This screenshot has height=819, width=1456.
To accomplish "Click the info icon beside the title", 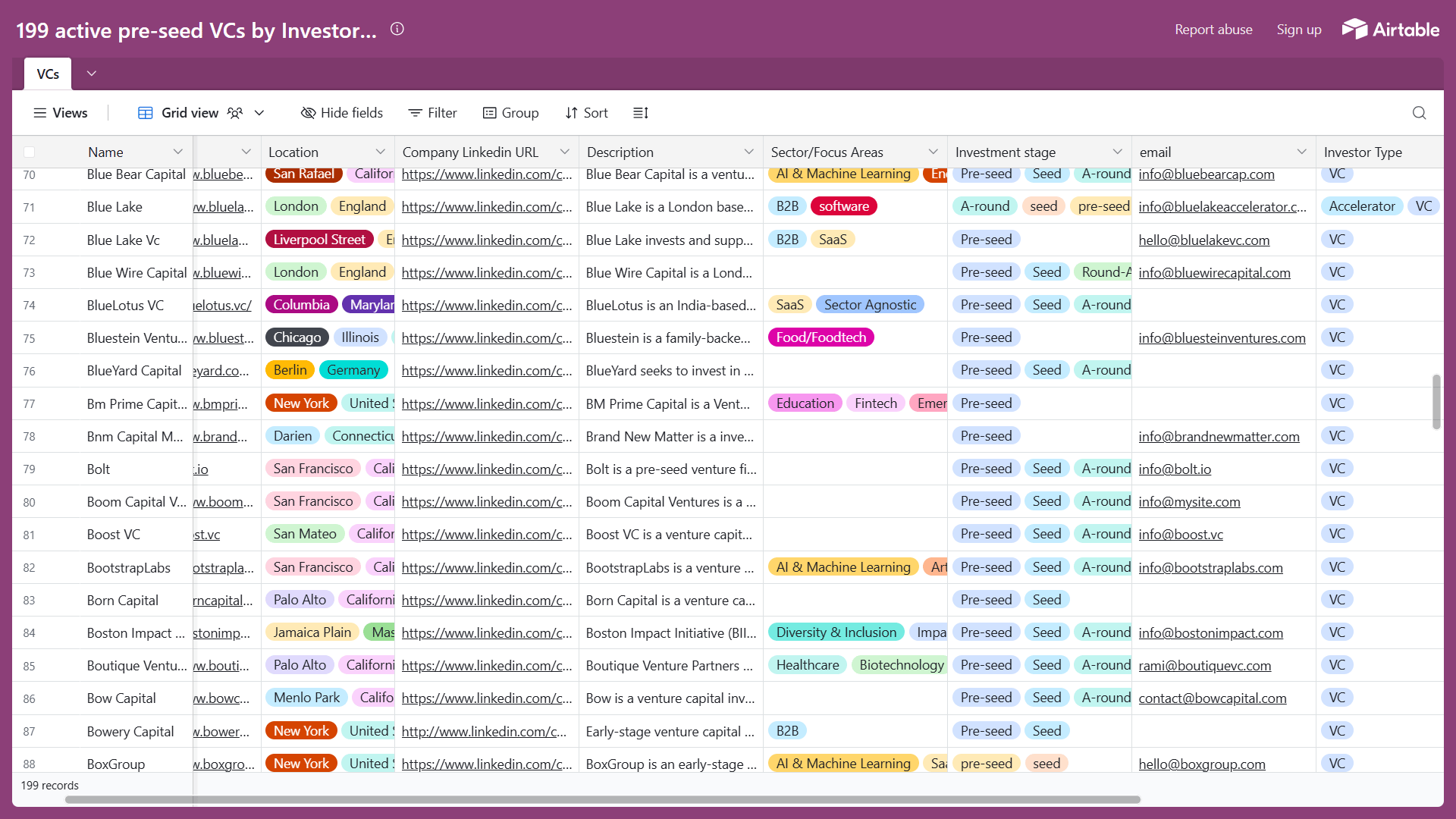I will coord(397,29).
